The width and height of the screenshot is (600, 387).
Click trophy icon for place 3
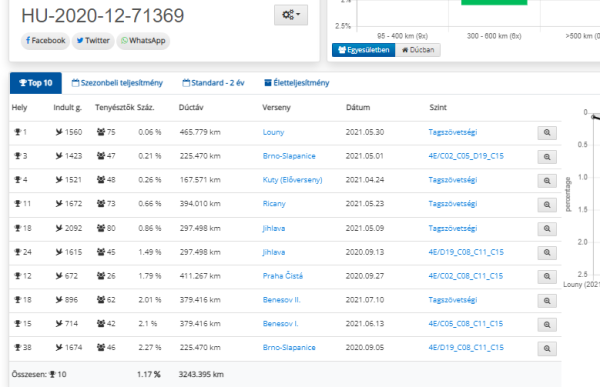pyautogui.click(x=18, y=156)
